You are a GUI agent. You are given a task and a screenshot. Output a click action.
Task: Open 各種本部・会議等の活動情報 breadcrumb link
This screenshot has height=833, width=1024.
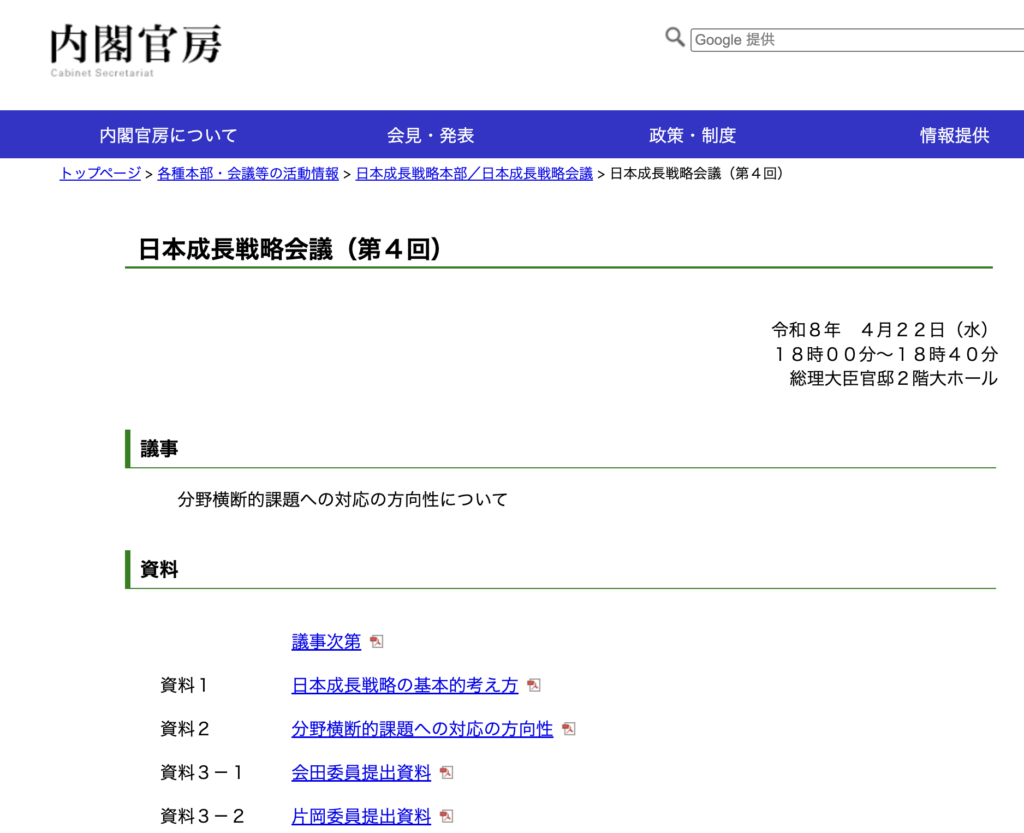[x=248, y=174]
